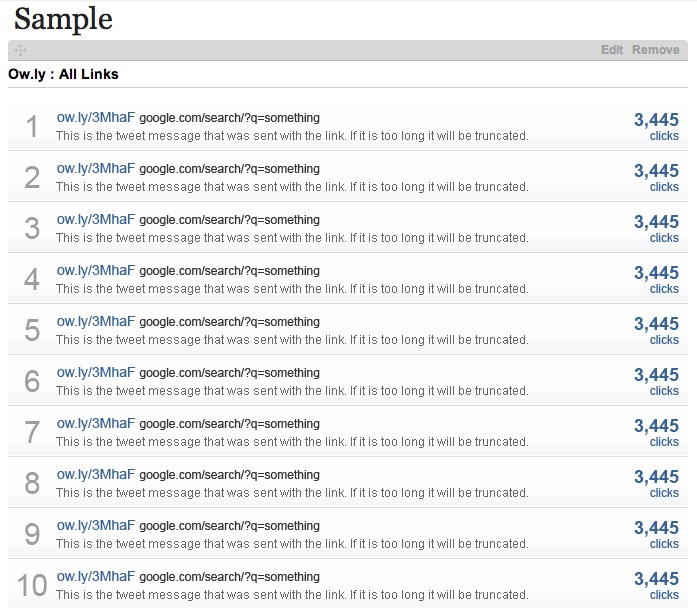Click the 'Ow.ly : All Links' heading

[63, 74]
